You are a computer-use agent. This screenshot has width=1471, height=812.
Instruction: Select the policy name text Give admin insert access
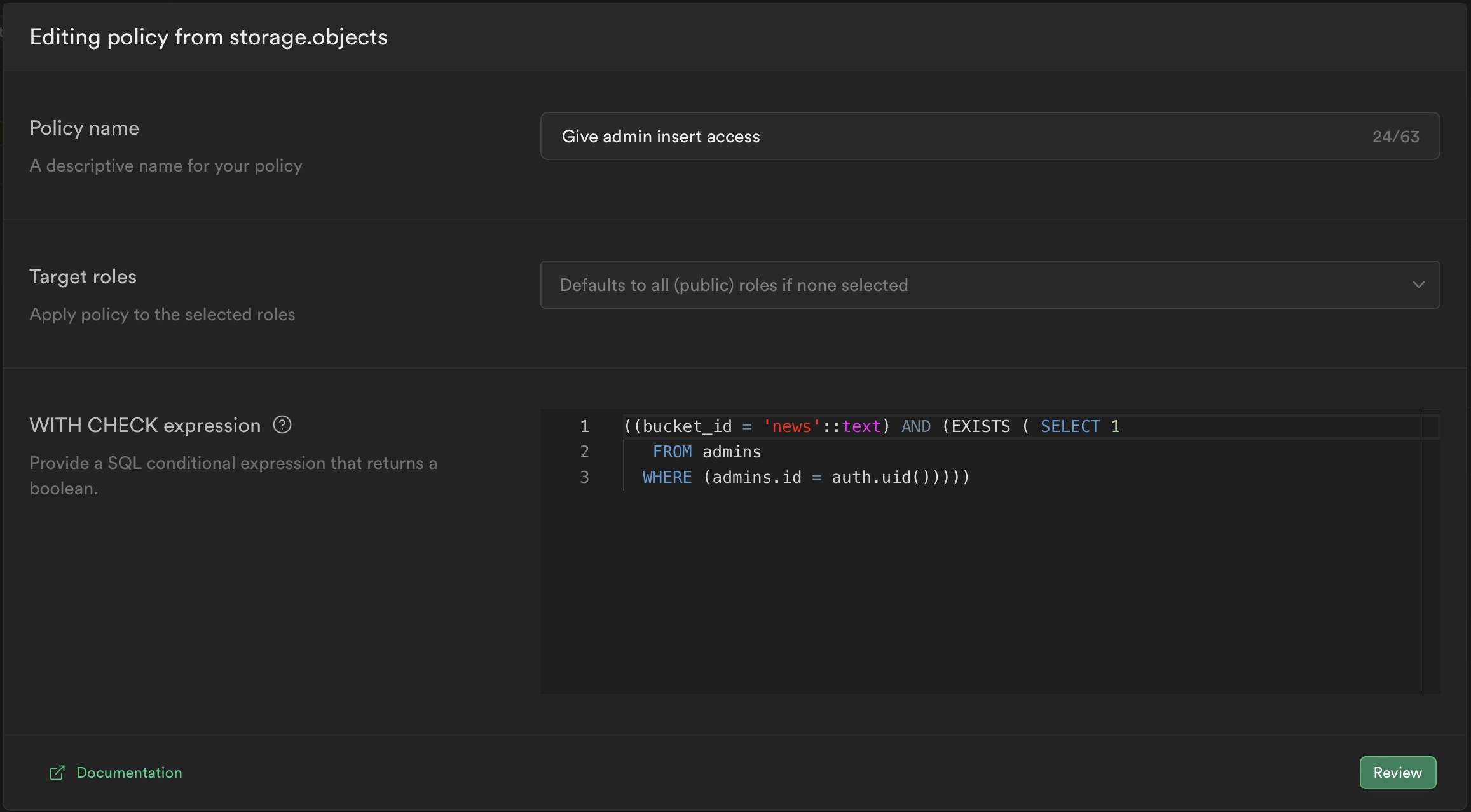(x=660, y=136)
